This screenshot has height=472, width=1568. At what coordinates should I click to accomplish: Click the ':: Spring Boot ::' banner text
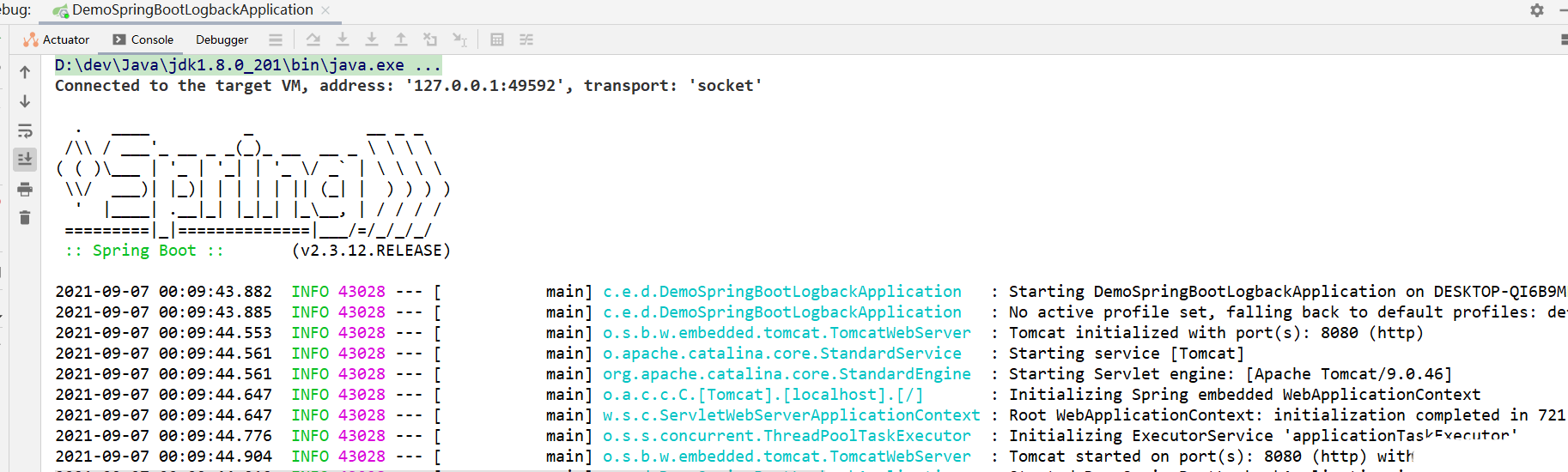click(x=144, y=251)
